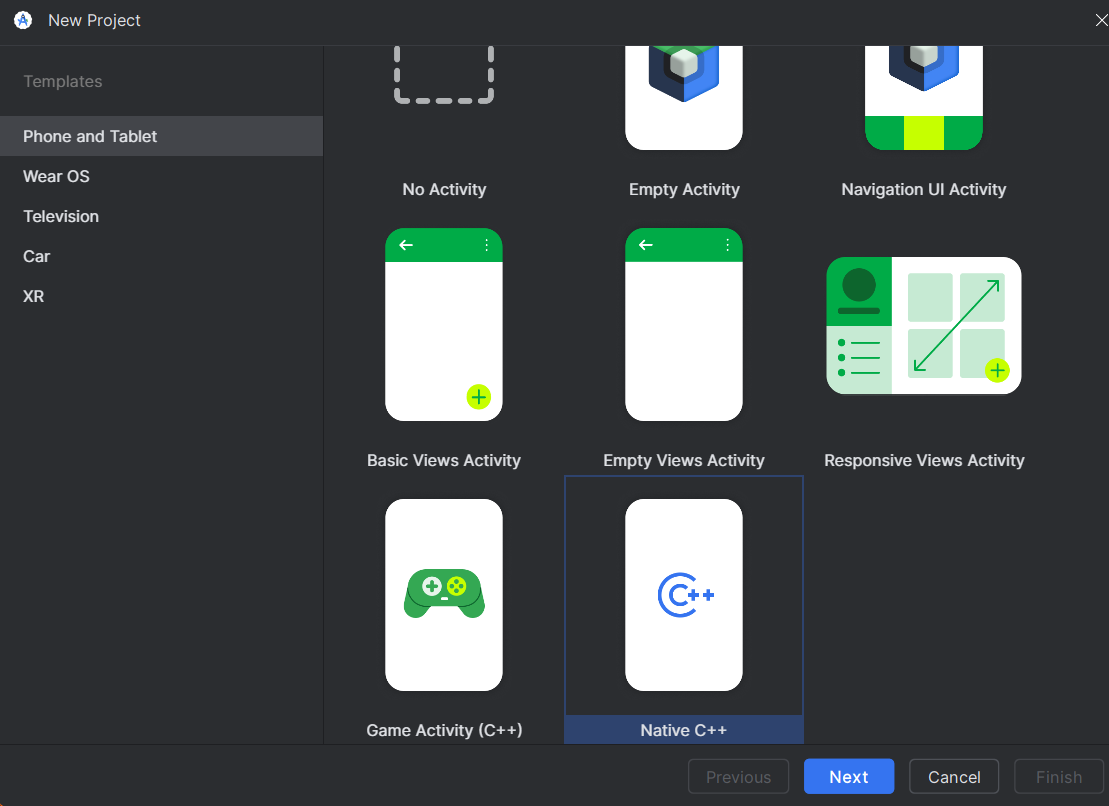The image size is (1109, 806).
Task: Click the Templates heading label
Action: coord(63,81)
